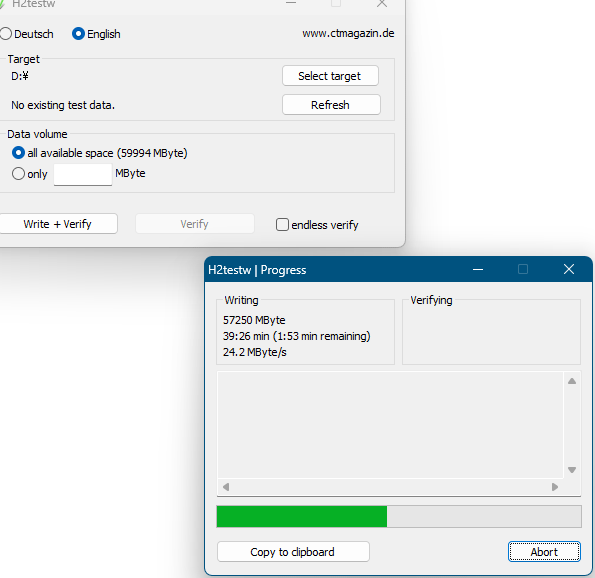Click the log scroll left arrow

click(226, 487)
